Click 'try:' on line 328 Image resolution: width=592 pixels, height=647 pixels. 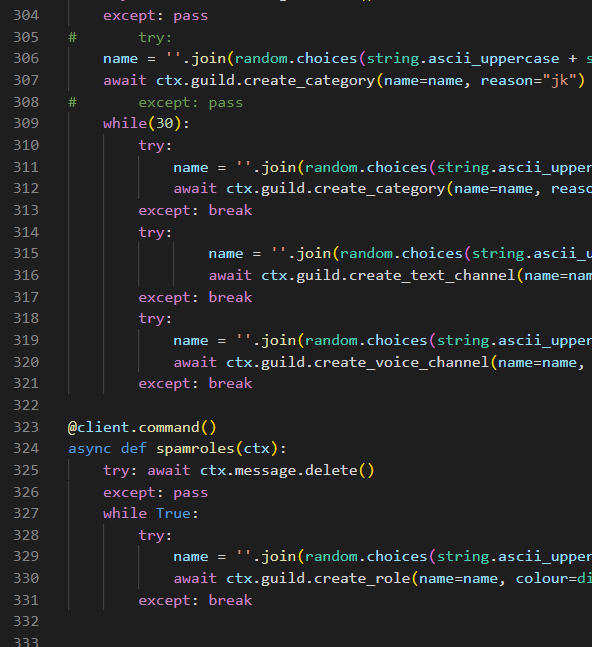tap(155, 535)
